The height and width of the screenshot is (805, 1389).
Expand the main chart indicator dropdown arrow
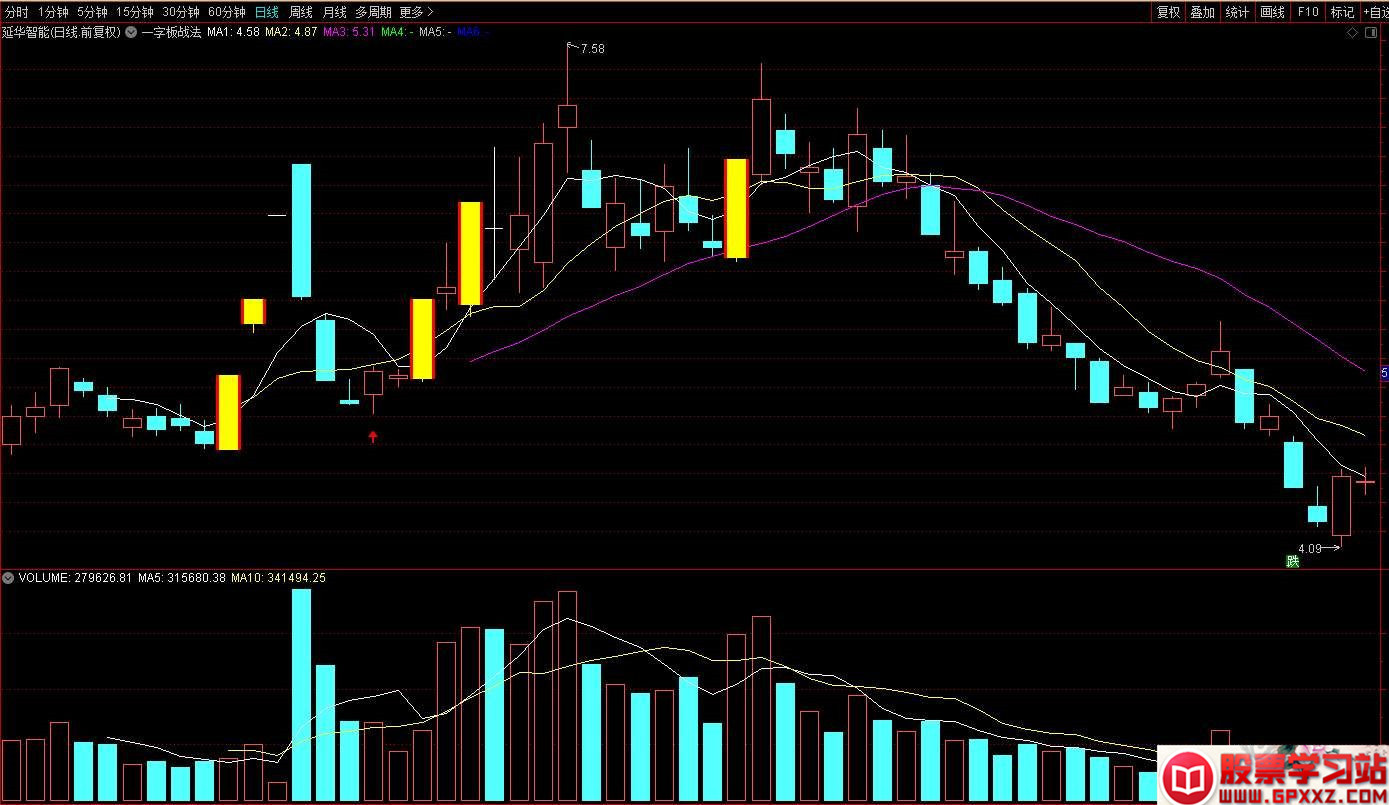click(131, 32)
